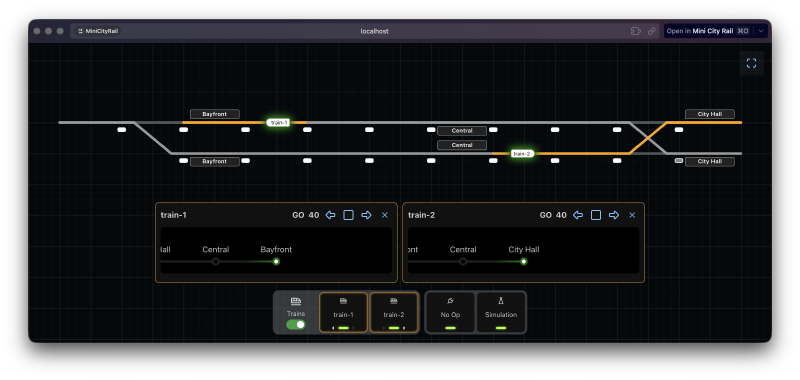Click the City Hall stop node in train-2 panel
The width and height of the screenshot is (800, 380).
point(523,262)
